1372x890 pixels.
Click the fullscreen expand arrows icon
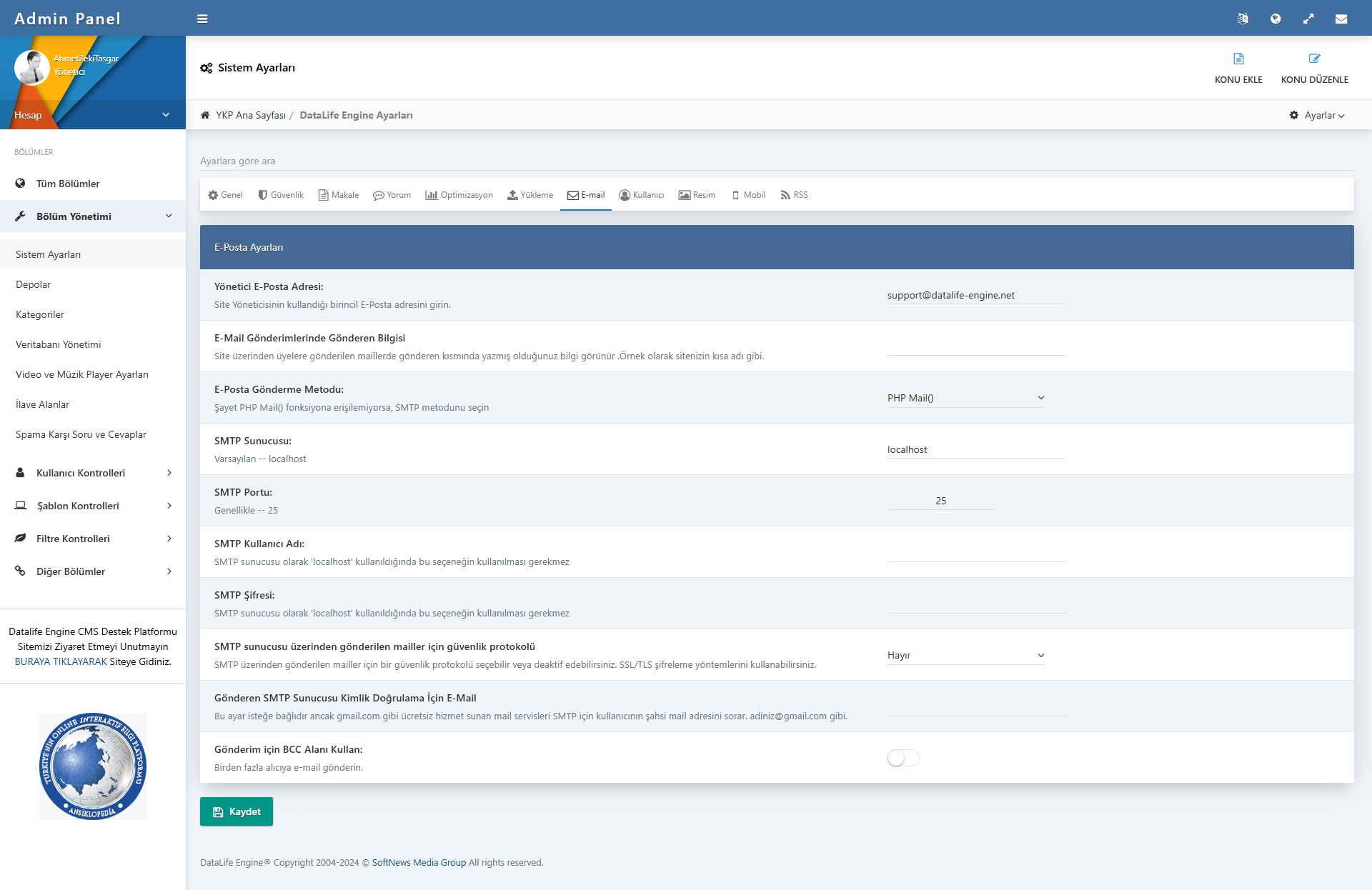(1308, 19)
